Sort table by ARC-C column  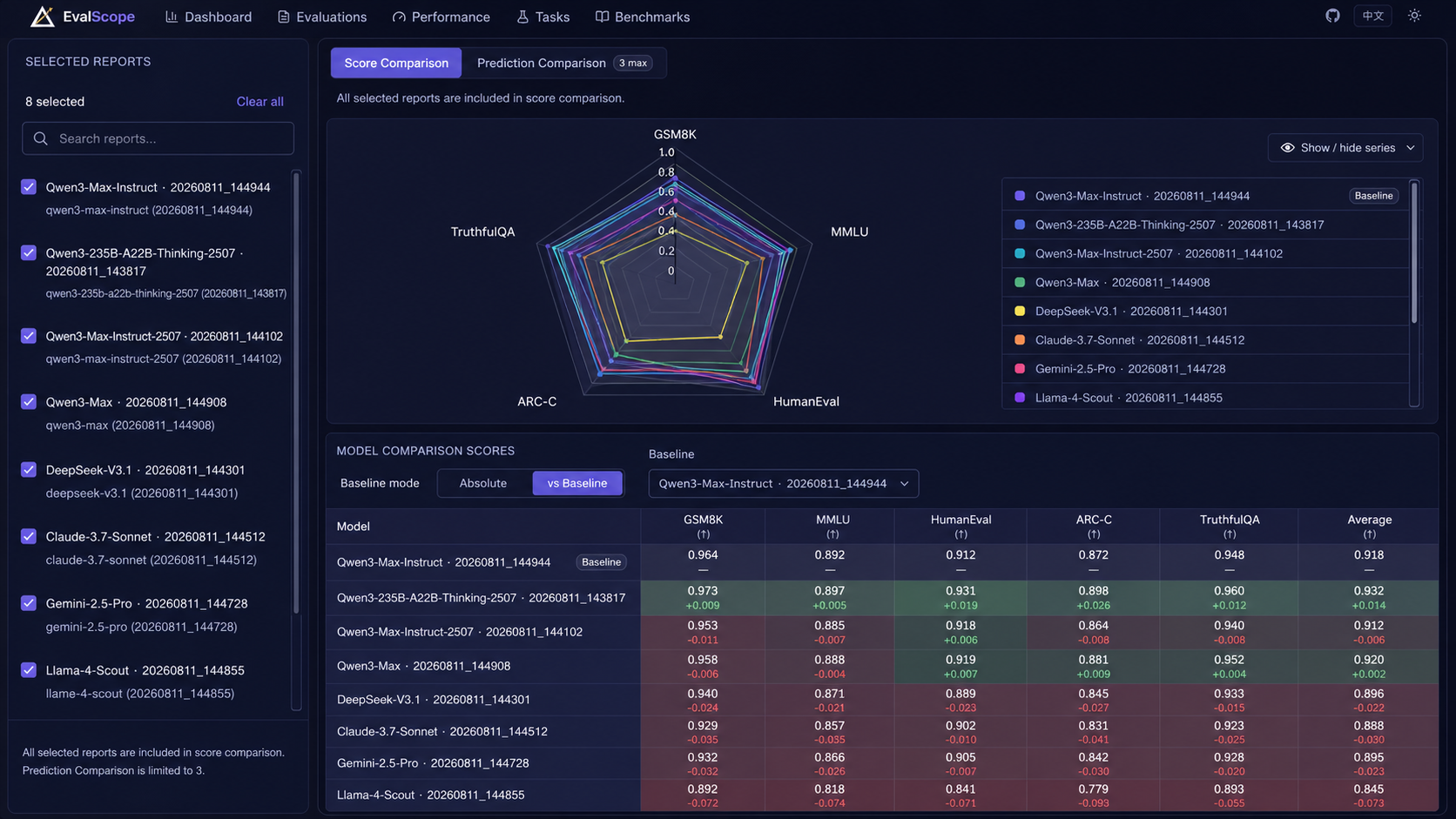tap(1094, 527)
